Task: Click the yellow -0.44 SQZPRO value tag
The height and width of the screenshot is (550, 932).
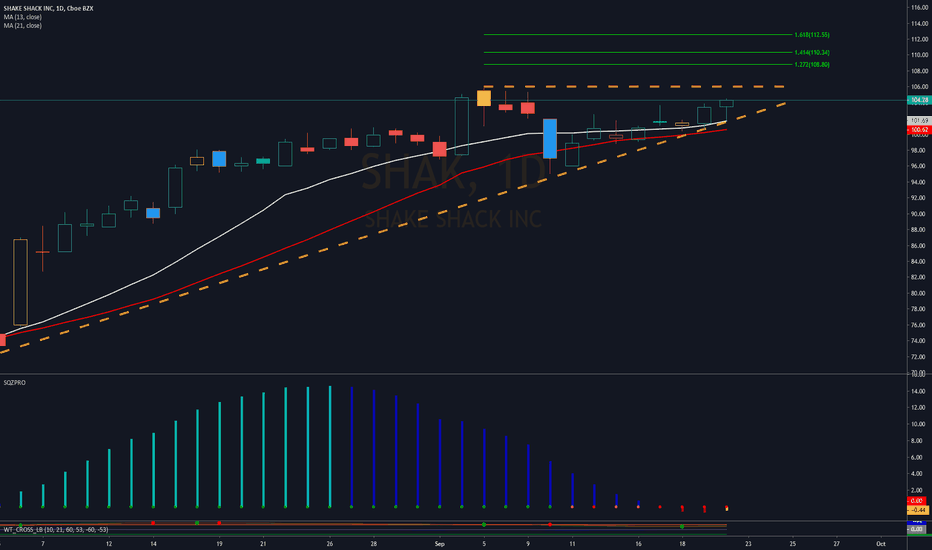Action: (x=918, y=510)
